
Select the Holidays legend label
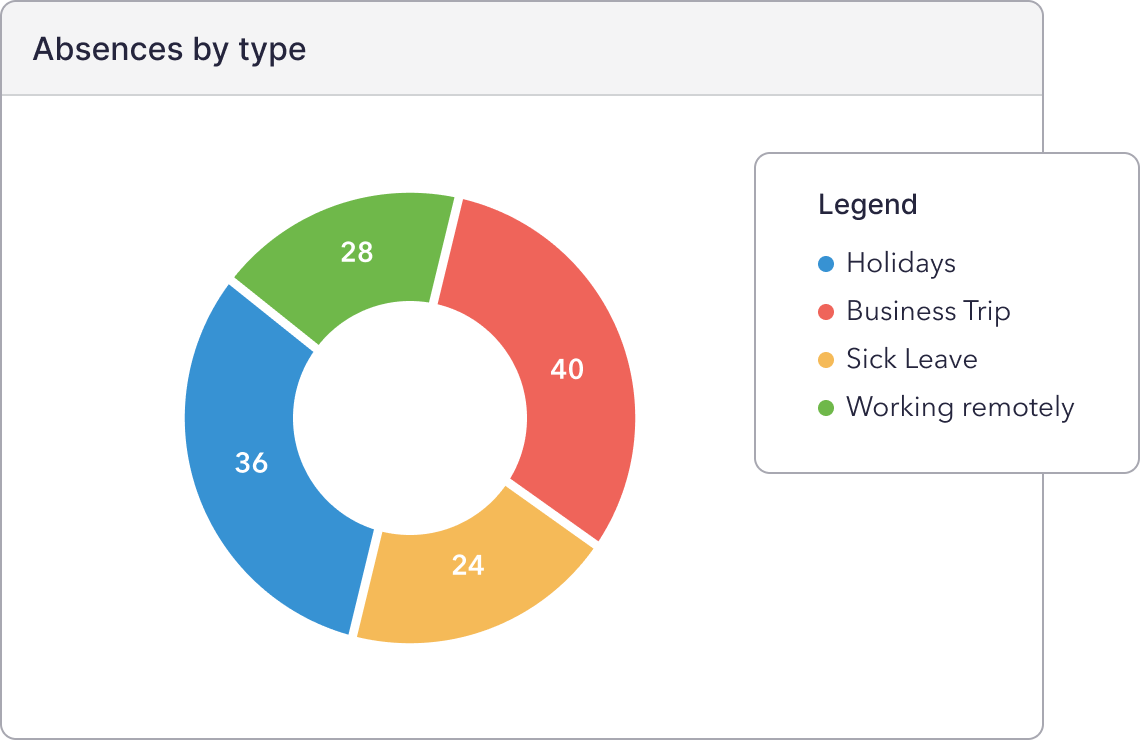[x=900, y=263]
